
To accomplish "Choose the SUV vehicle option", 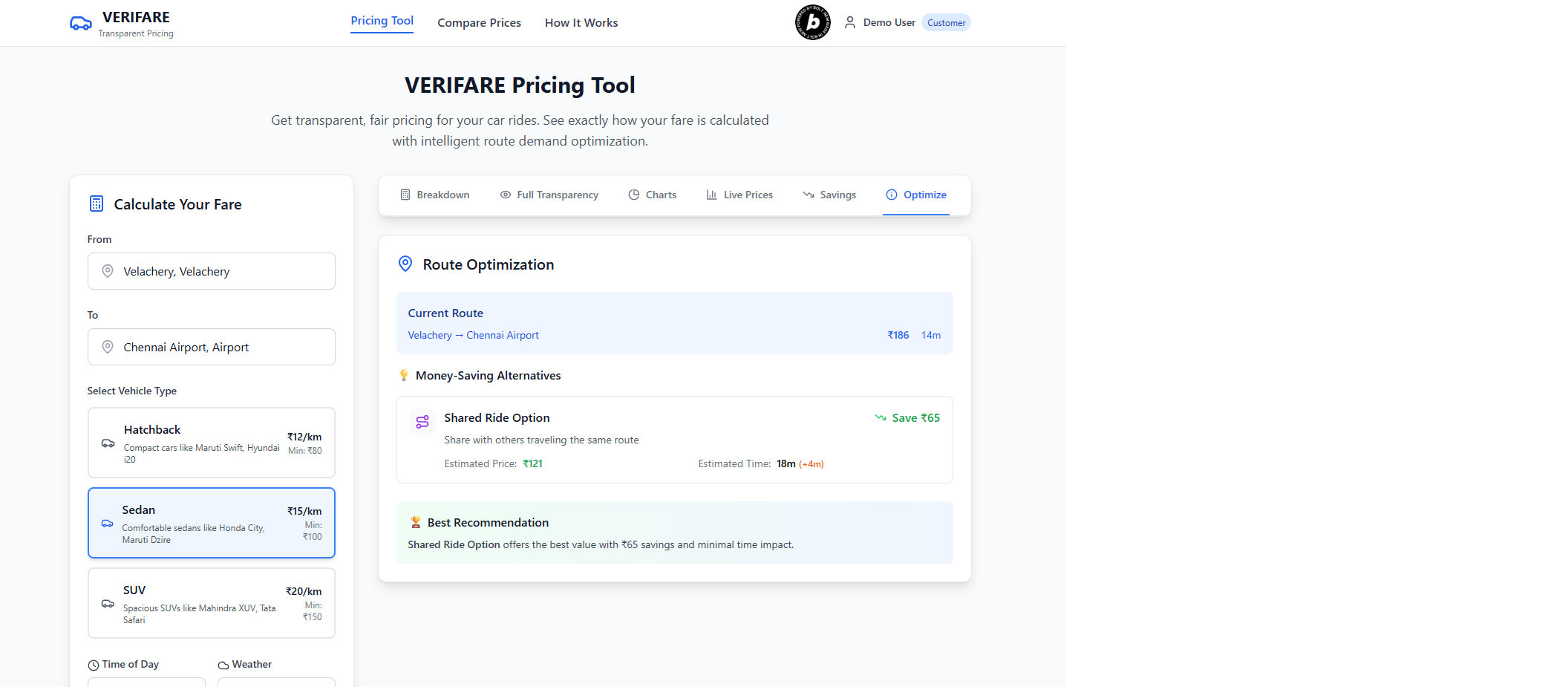I will pyautogui.click(x=212, y=603).
